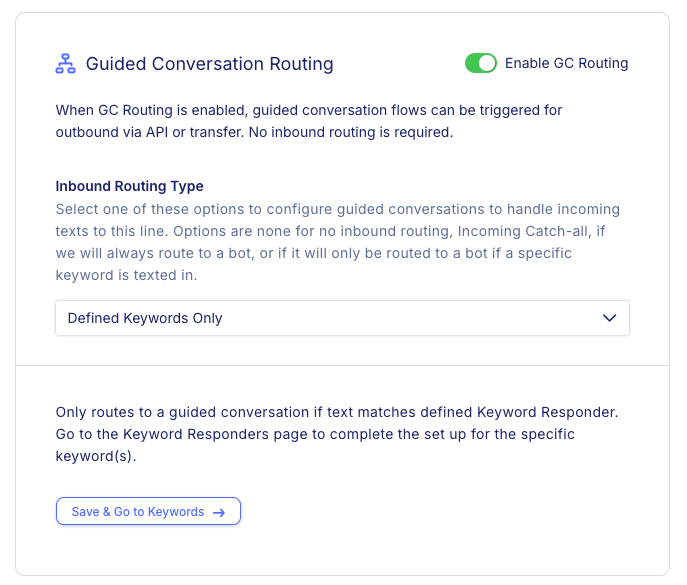Click the chevron-down icon in routing type field
Viewport: 687px width, 585px height.
(x=609, y=318)
